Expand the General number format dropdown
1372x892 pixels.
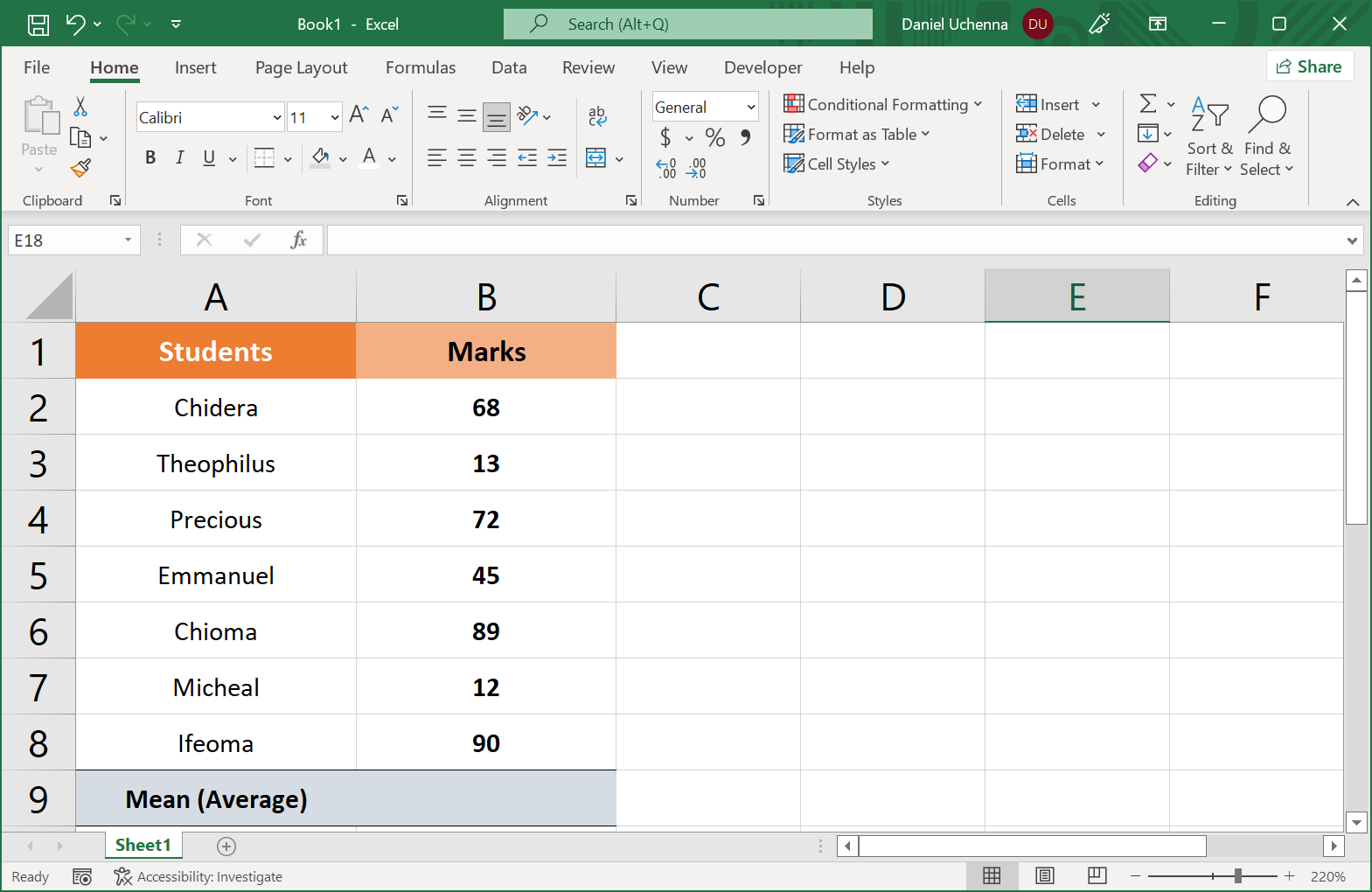click(x=750, y=107)
